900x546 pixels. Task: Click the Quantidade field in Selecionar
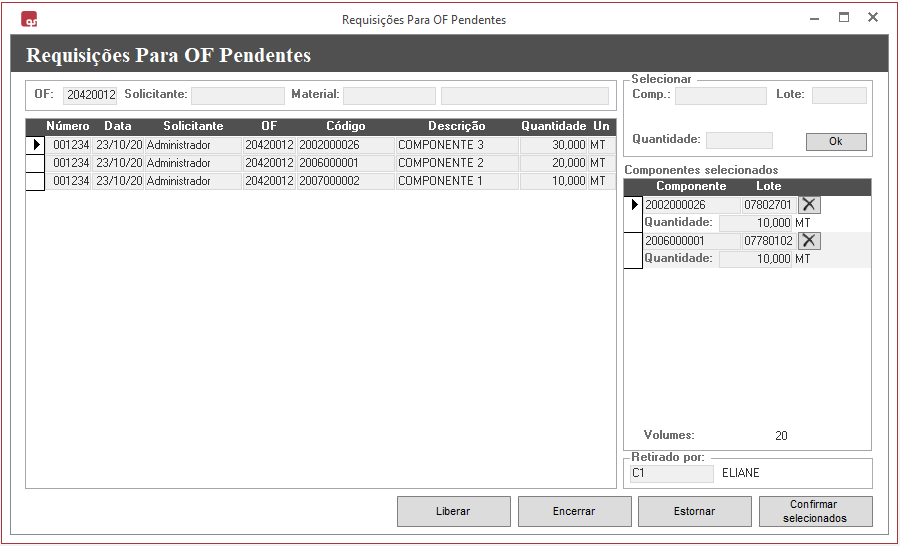coord(739,140)
